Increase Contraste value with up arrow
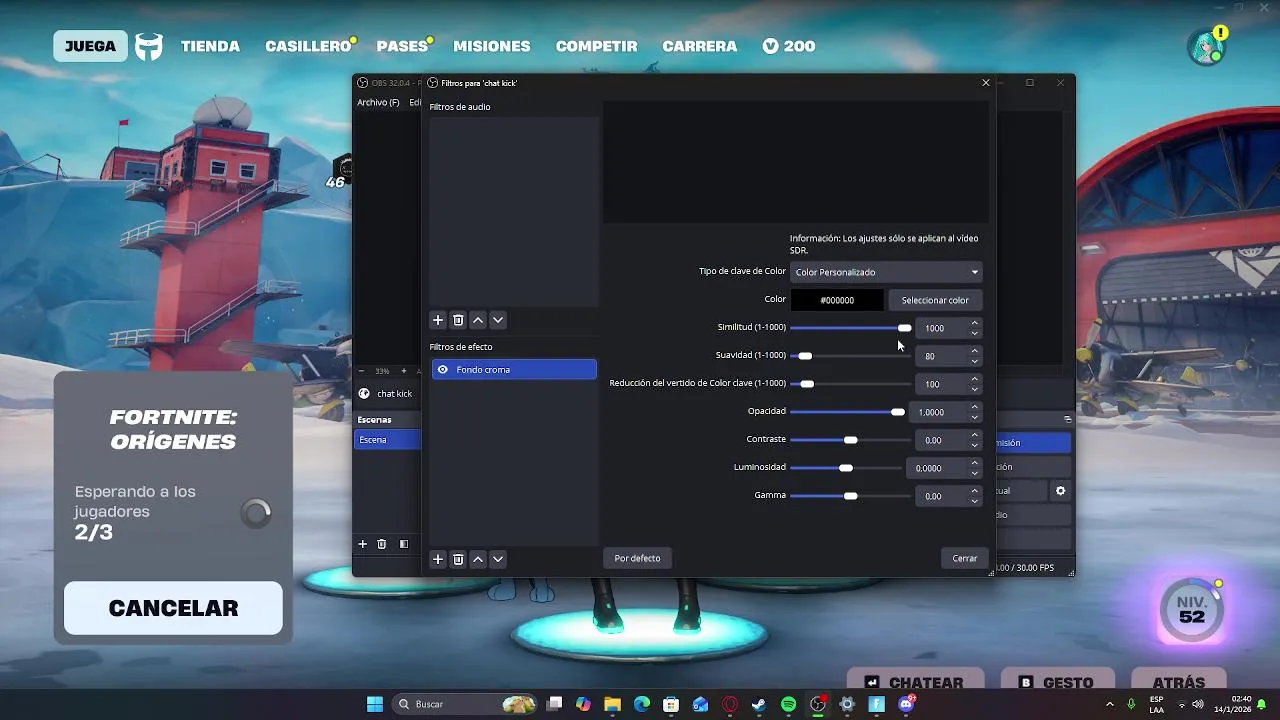 coord(975,435)
